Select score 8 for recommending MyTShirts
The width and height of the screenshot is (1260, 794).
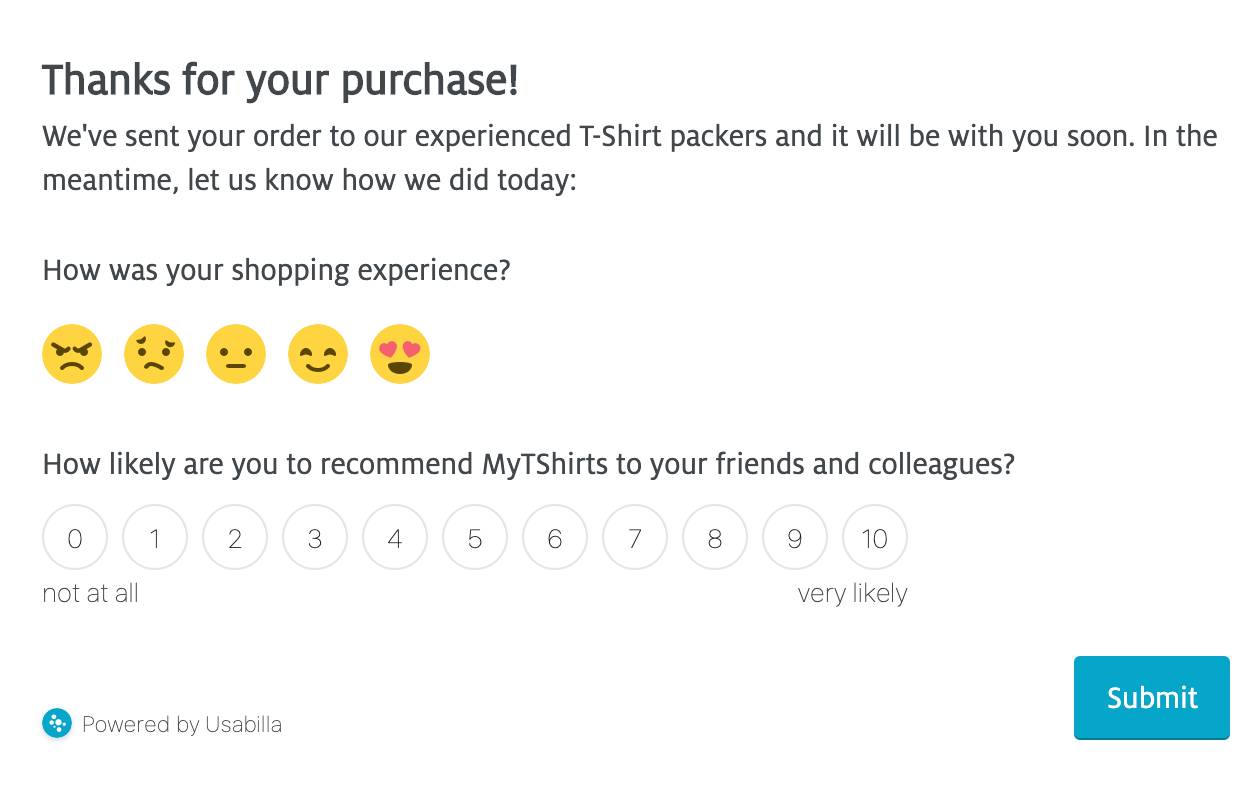[715, 538]
